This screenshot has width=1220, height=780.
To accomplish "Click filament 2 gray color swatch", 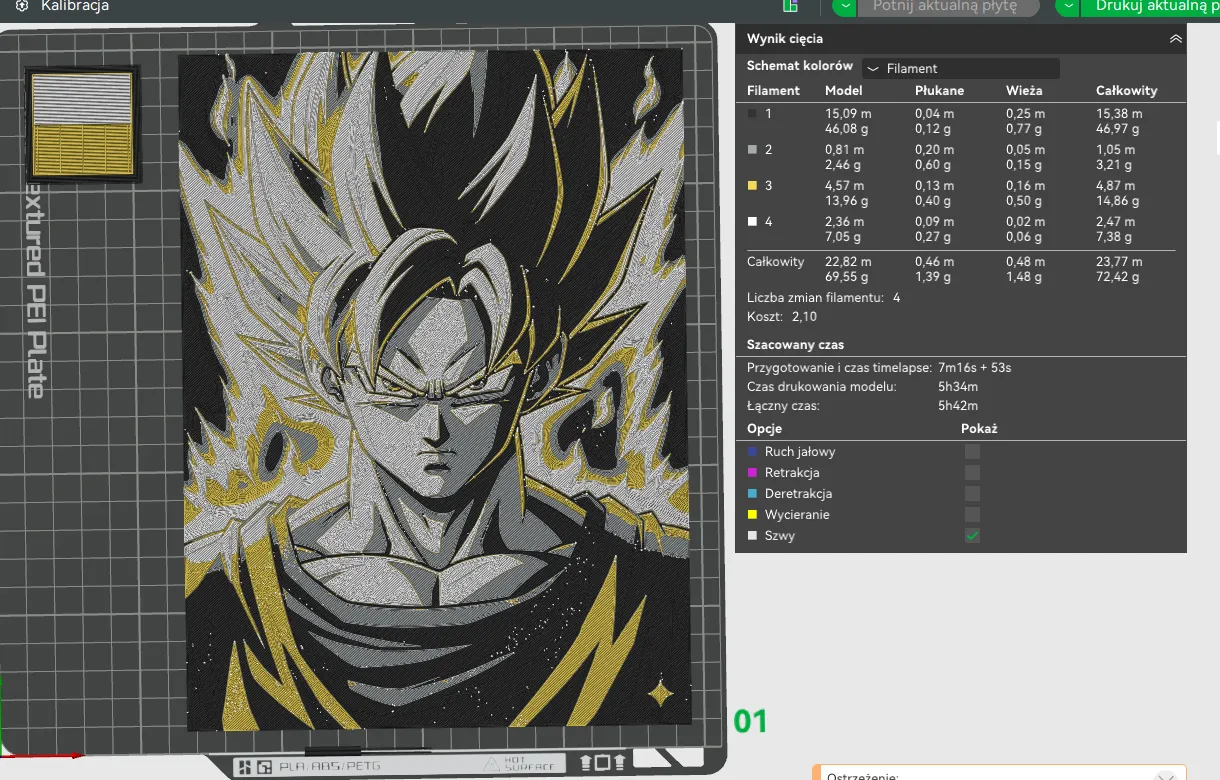I will point(752,150).
